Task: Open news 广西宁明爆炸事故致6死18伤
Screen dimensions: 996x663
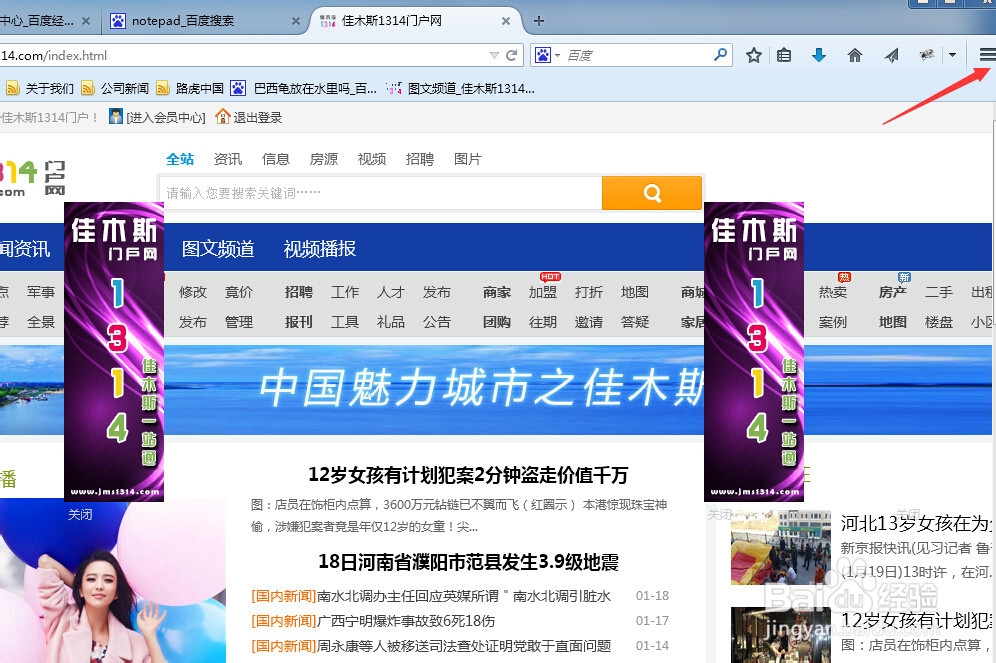Action: click(x=406, y=620)
